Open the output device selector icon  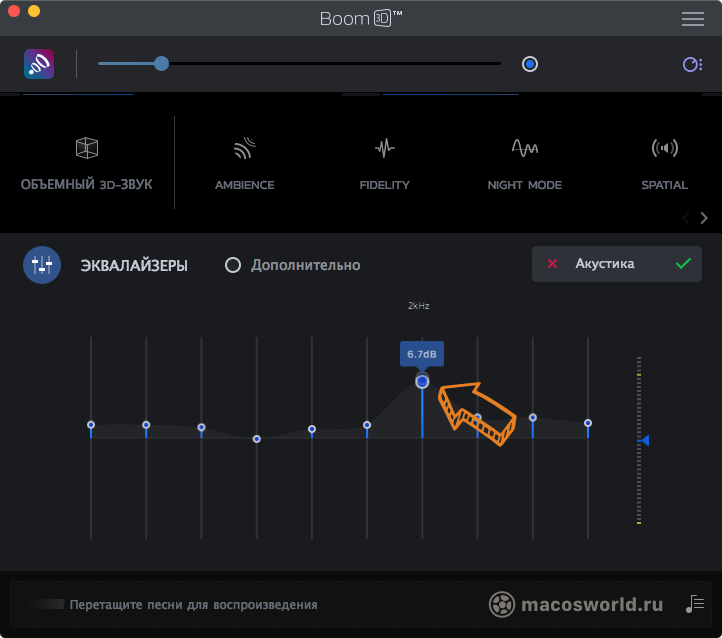tap(692, 64)
